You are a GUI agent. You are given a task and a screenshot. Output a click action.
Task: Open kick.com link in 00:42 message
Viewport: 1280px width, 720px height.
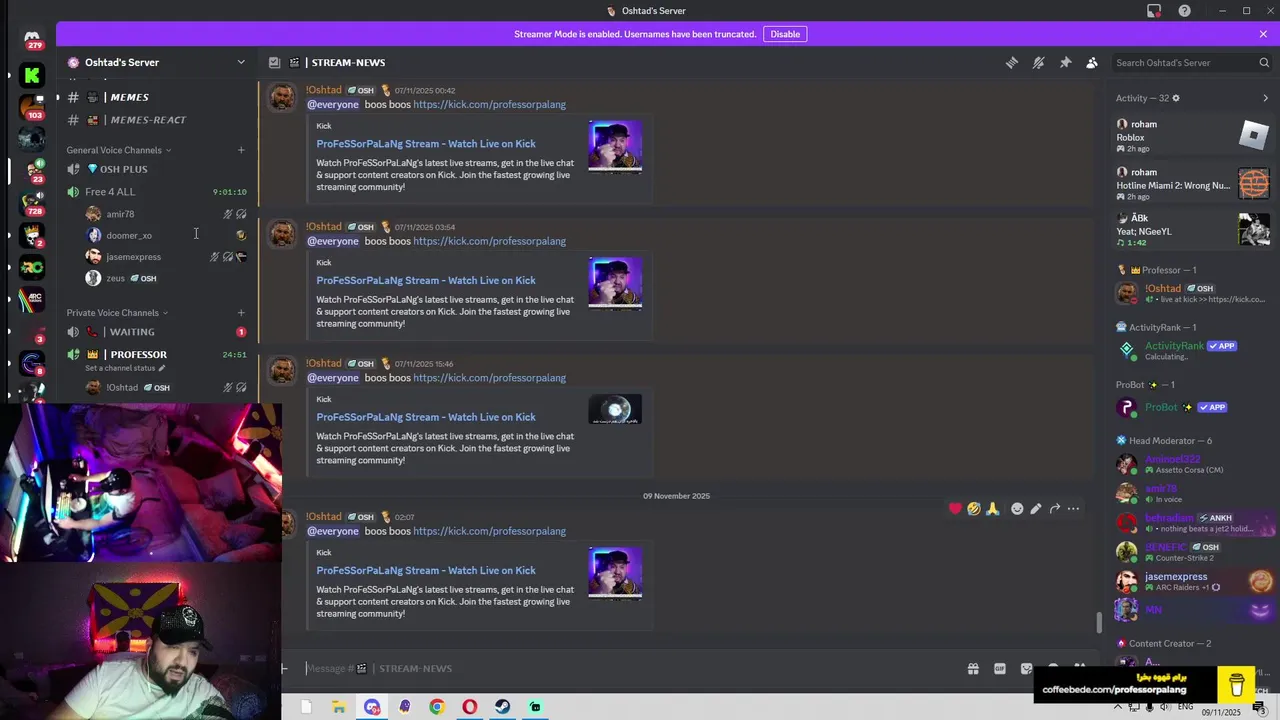tap(489, 104)
